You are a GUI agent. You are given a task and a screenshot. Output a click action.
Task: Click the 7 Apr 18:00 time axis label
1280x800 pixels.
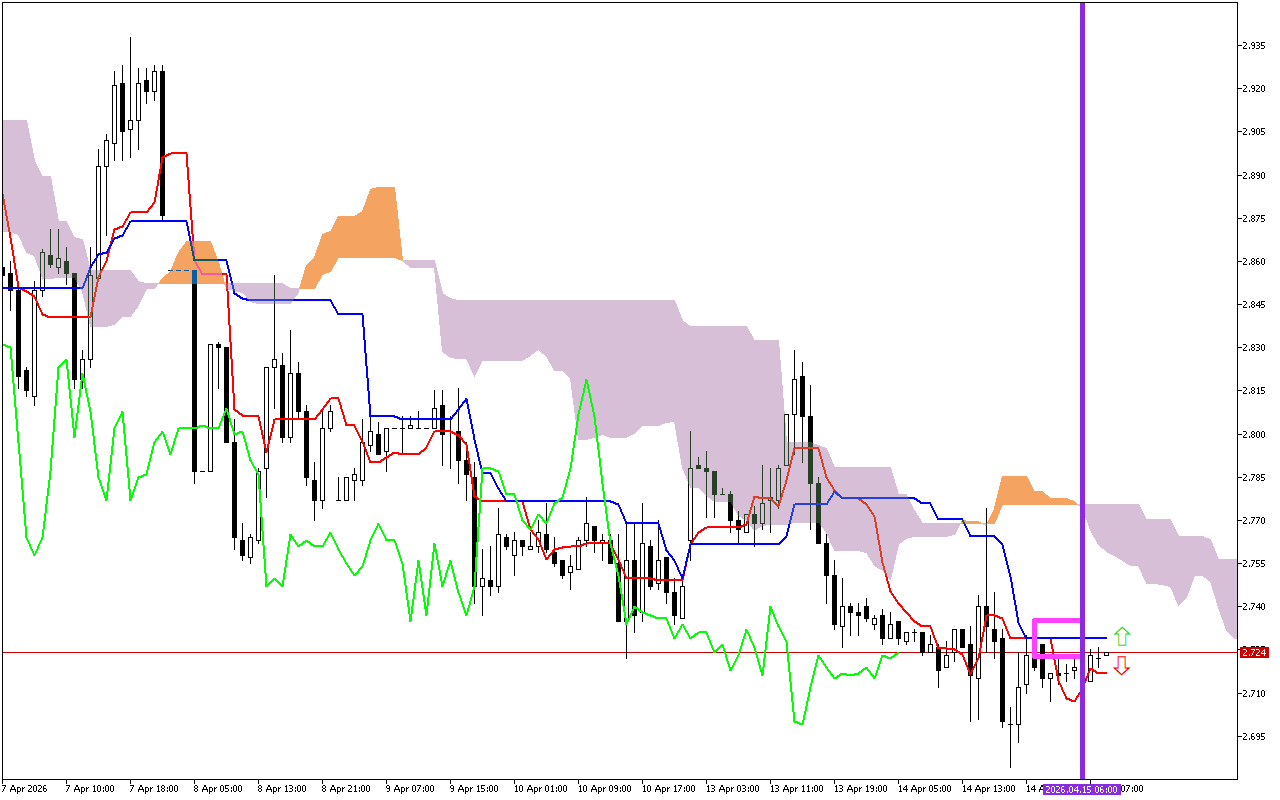click(153, 789)
